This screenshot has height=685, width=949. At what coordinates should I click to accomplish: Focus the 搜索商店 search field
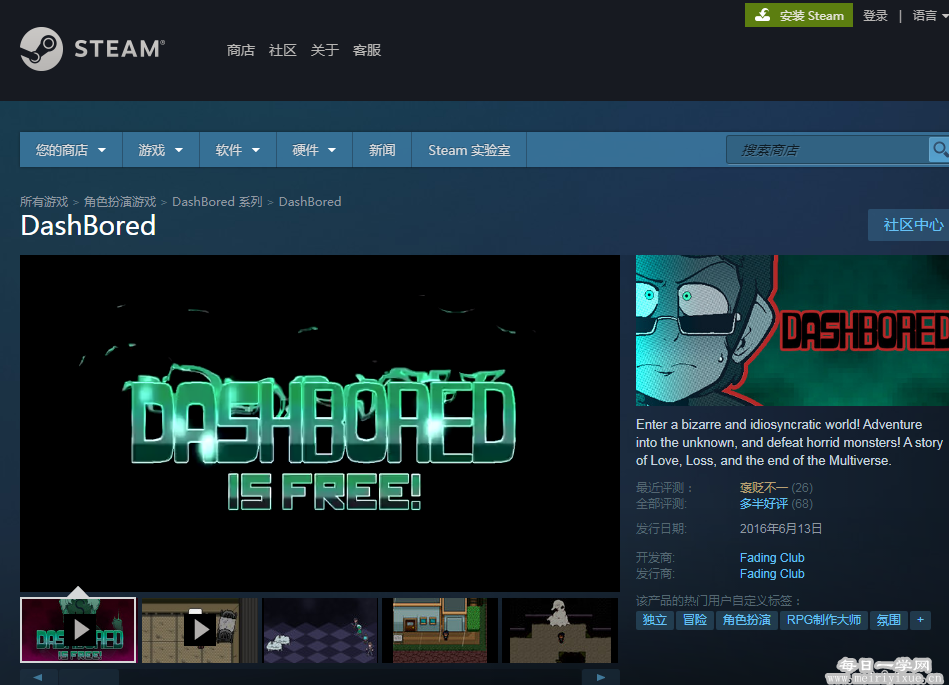[827, 149]
